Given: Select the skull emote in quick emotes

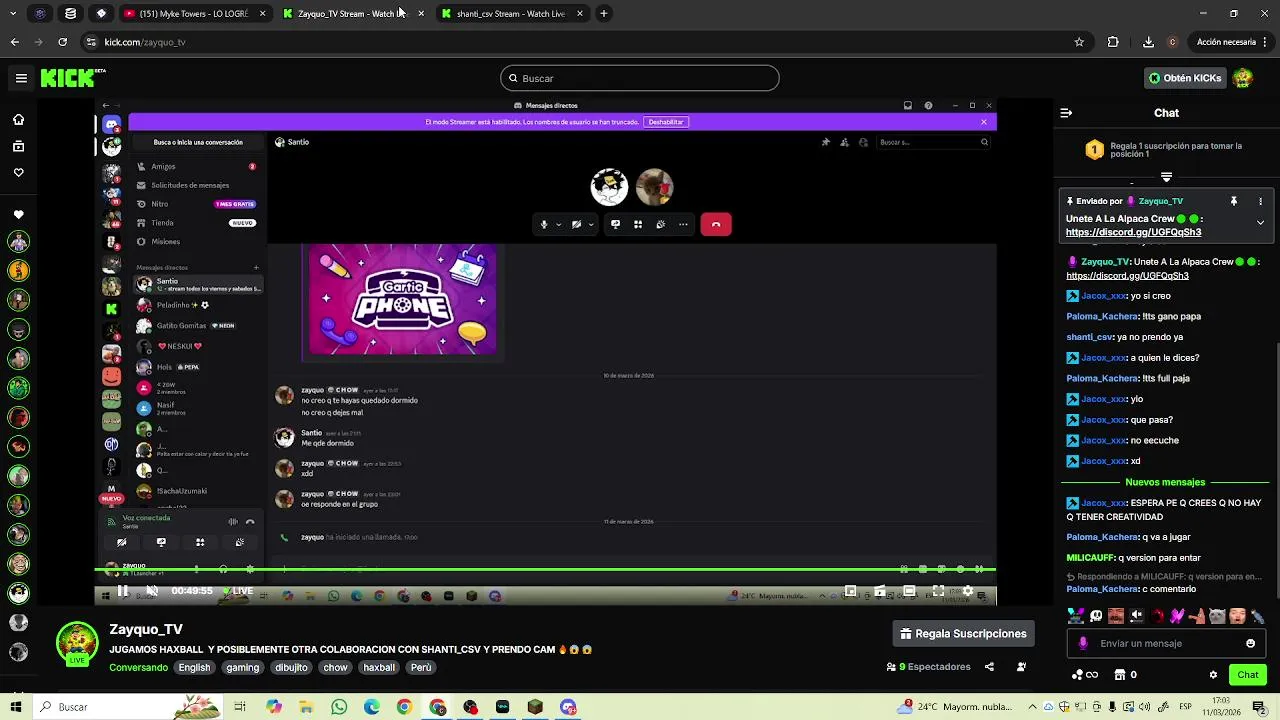Looking at the screenshot, I should 1096,616.
